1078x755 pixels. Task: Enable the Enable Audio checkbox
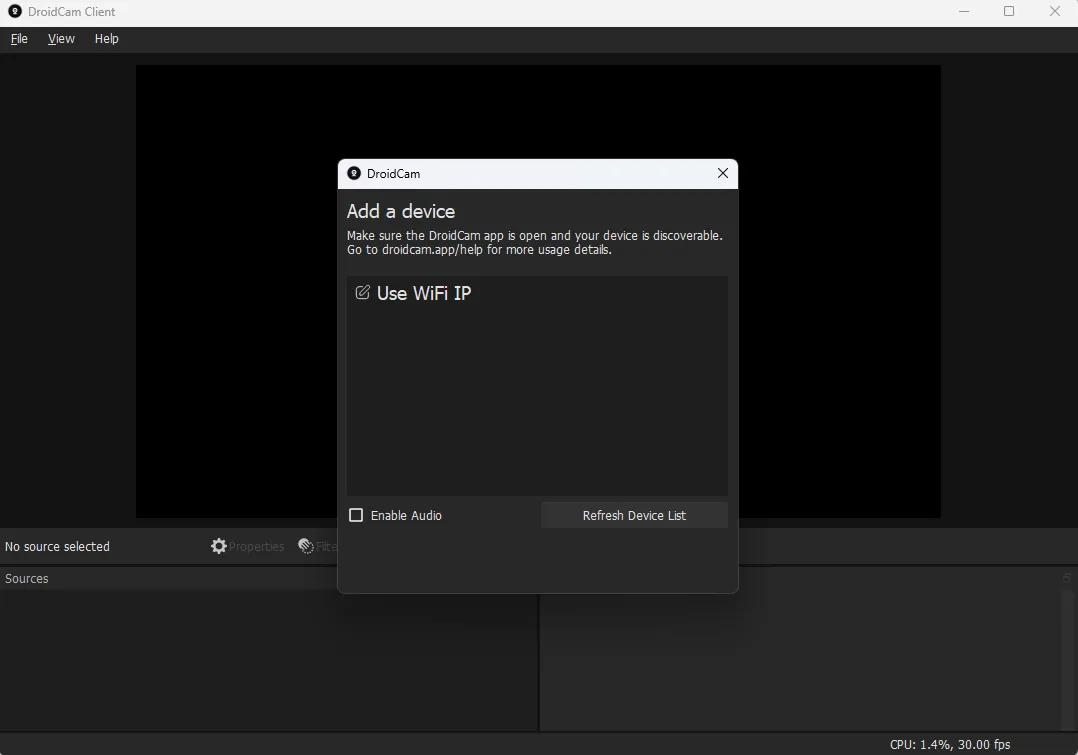(x=356, y=515)
